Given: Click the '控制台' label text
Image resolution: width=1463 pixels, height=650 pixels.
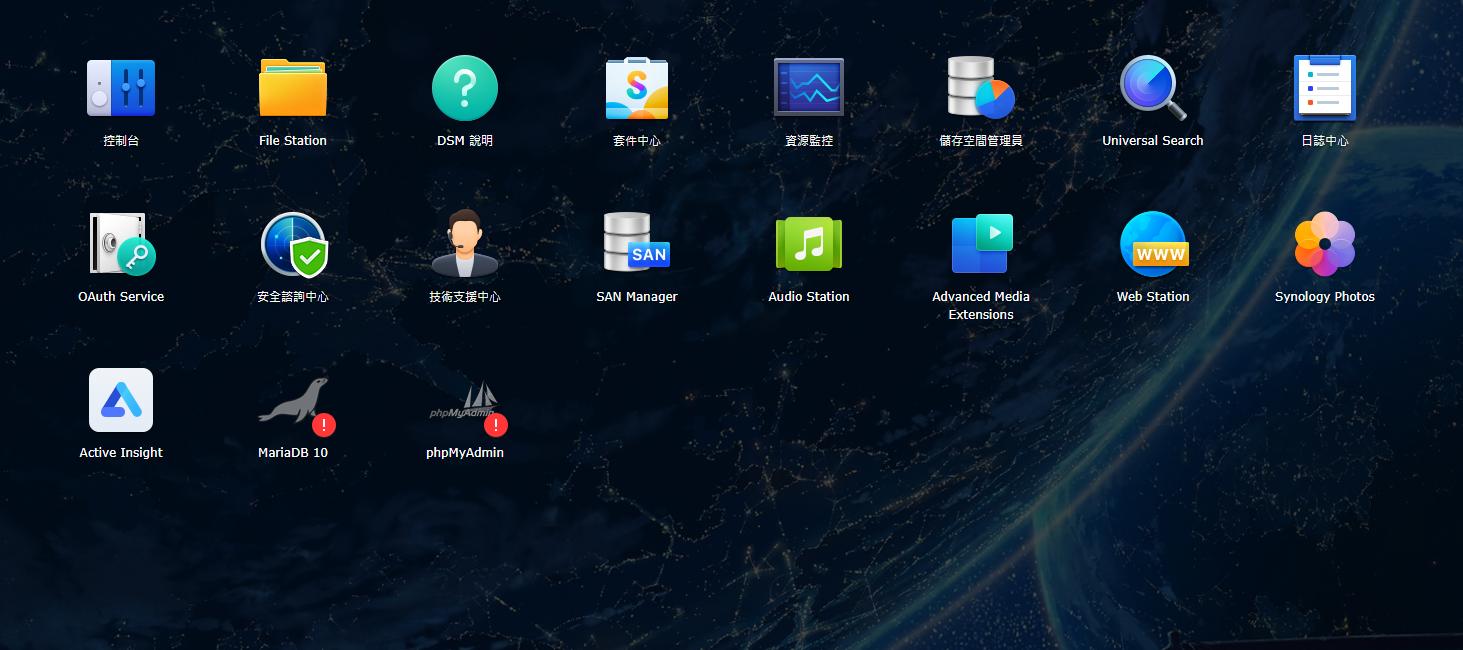Looking at the screenshot, I should [x=121, y=141].
